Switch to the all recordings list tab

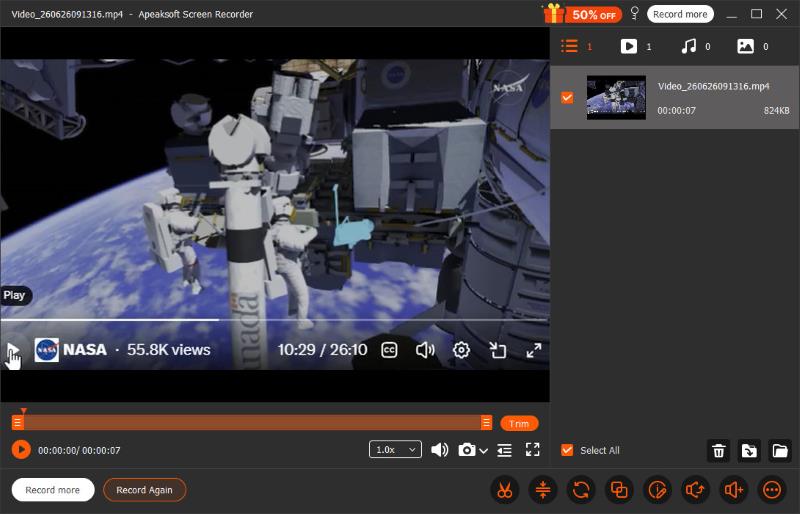pos(569,46)
